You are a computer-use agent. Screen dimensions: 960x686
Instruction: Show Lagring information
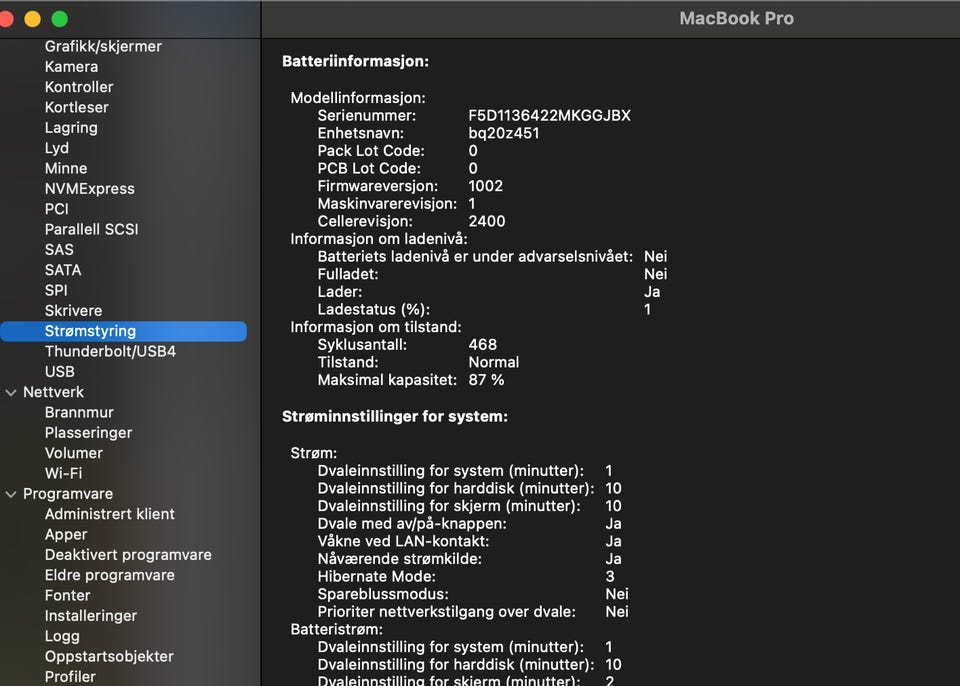point(71,127)
